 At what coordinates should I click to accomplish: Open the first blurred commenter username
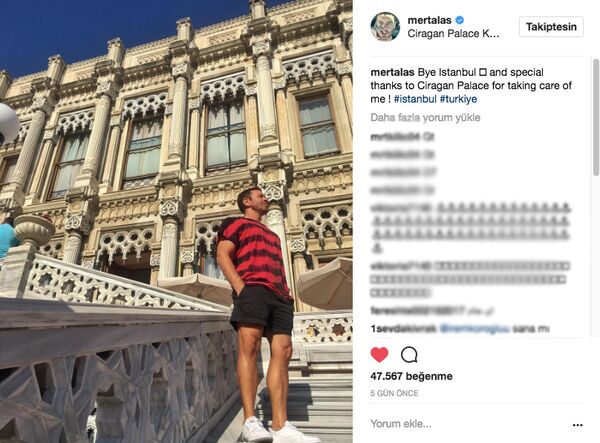pyautogui.click(x=395, y=137)
